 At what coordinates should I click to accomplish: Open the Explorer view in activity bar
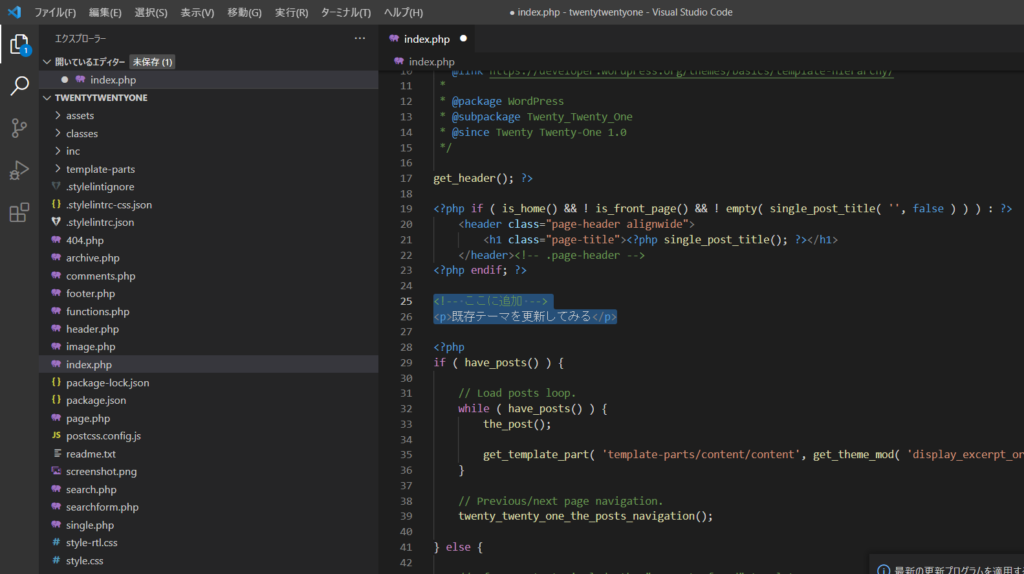tap(19, 44)
